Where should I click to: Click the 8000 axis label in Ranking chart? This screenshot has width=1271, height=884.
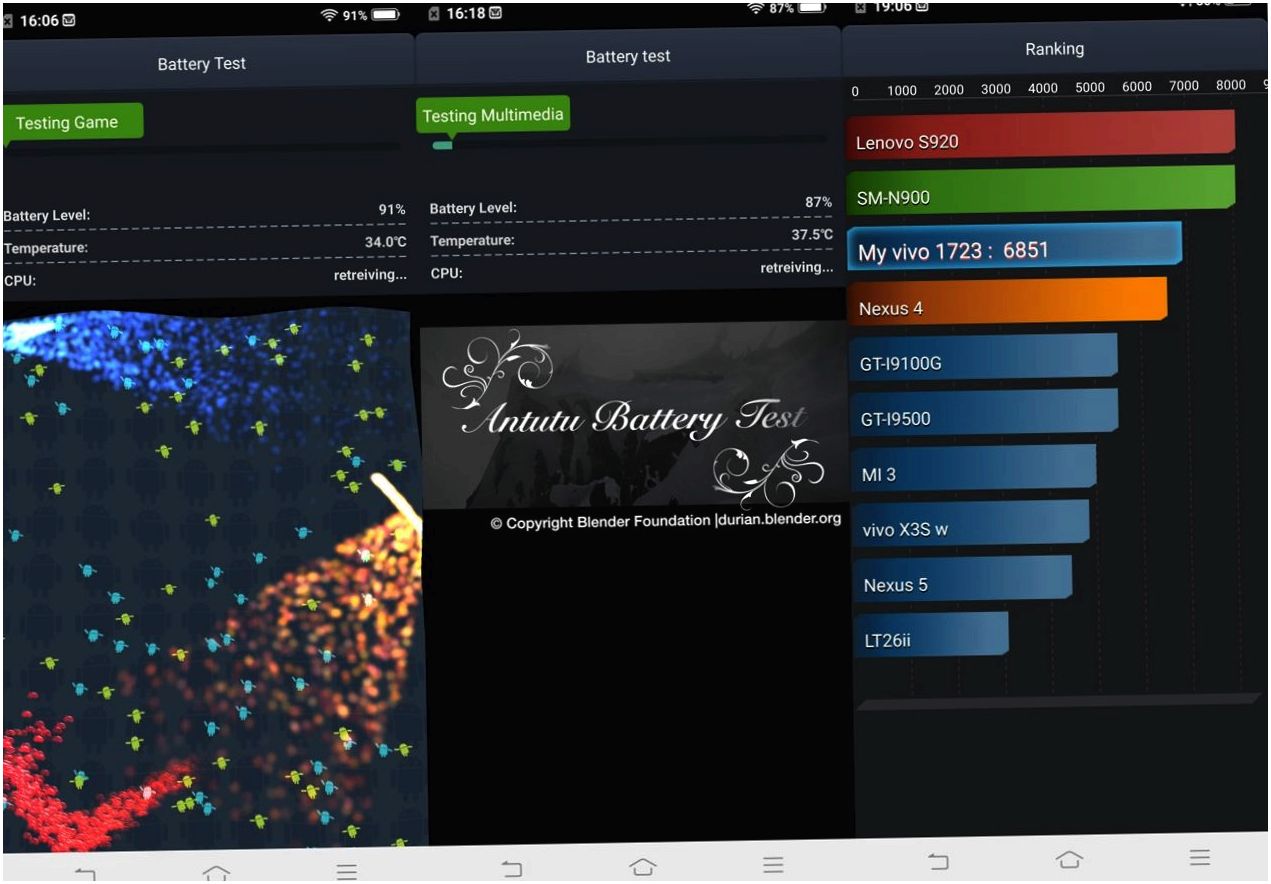pos(1231,86)
